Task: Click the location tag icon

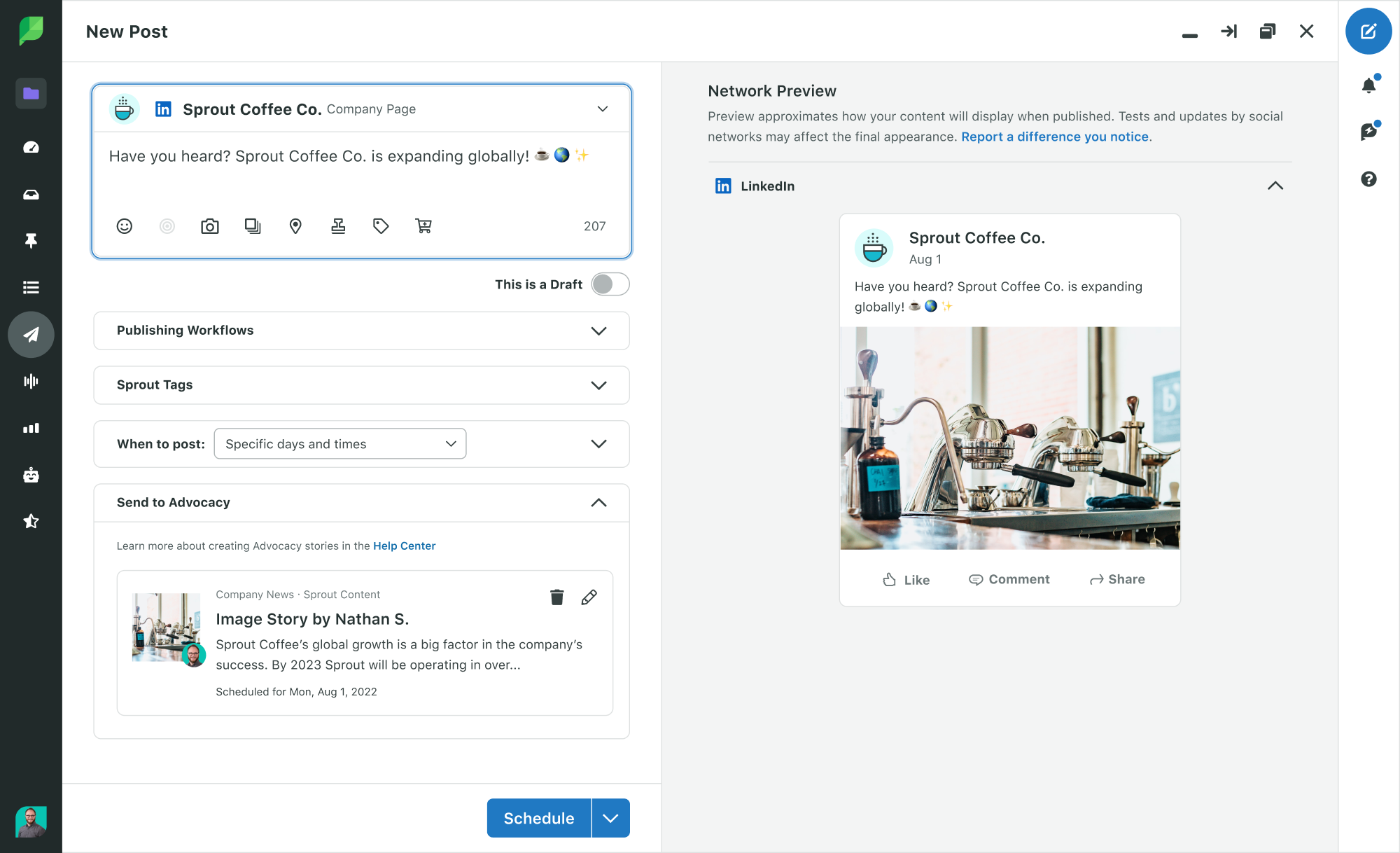Action: 295,225
